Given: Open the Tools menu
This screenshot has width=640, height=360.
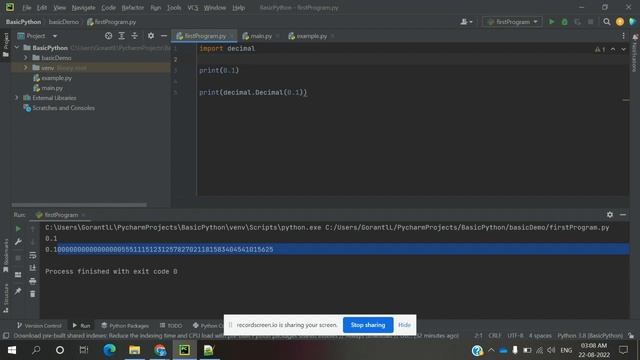Looking at the screenshot, I should tap(174, 7).
